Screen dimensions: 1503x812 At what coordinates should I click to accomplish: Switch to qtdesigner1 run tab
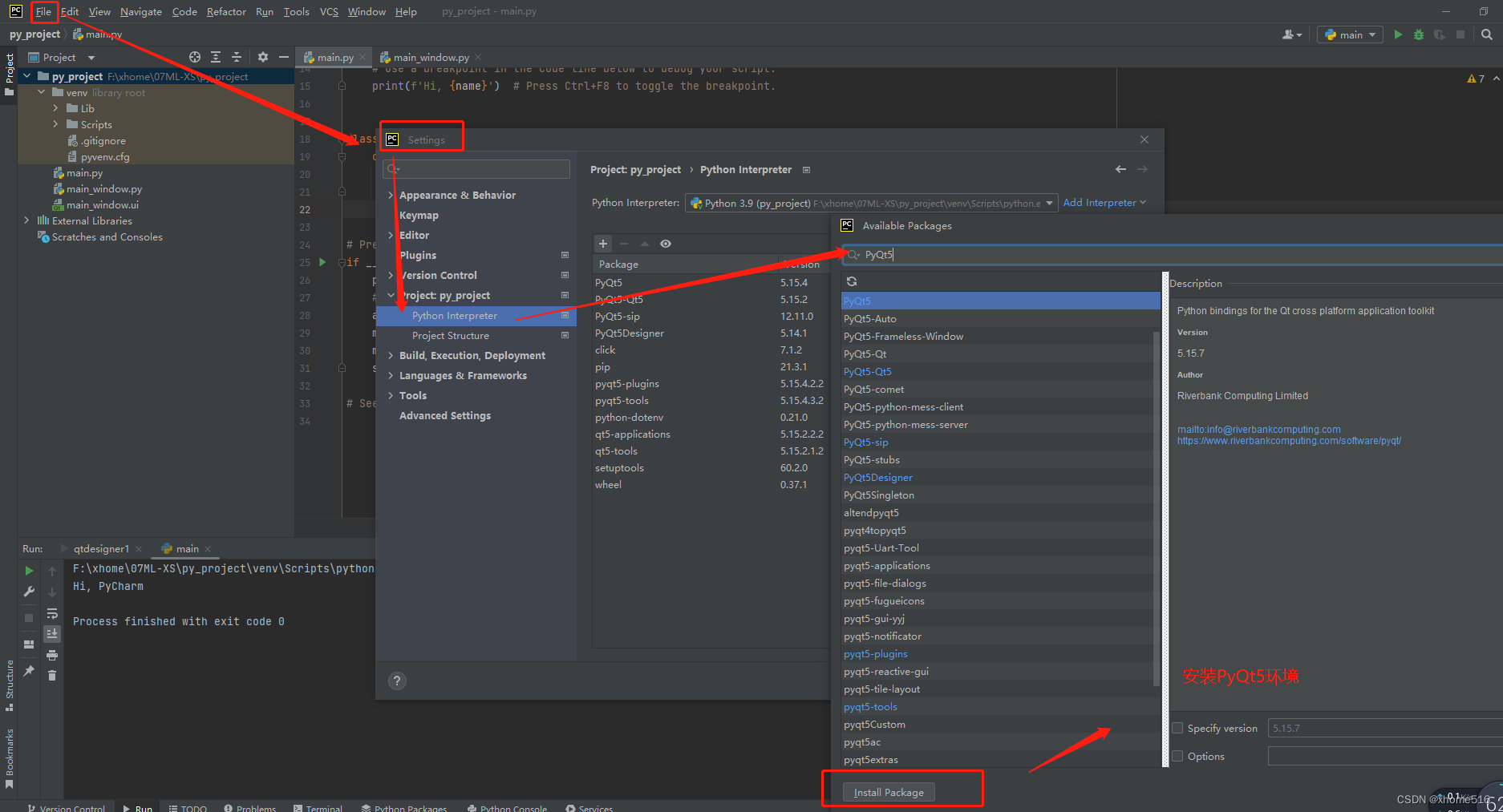pyautogui.click(x=101, y=548)
